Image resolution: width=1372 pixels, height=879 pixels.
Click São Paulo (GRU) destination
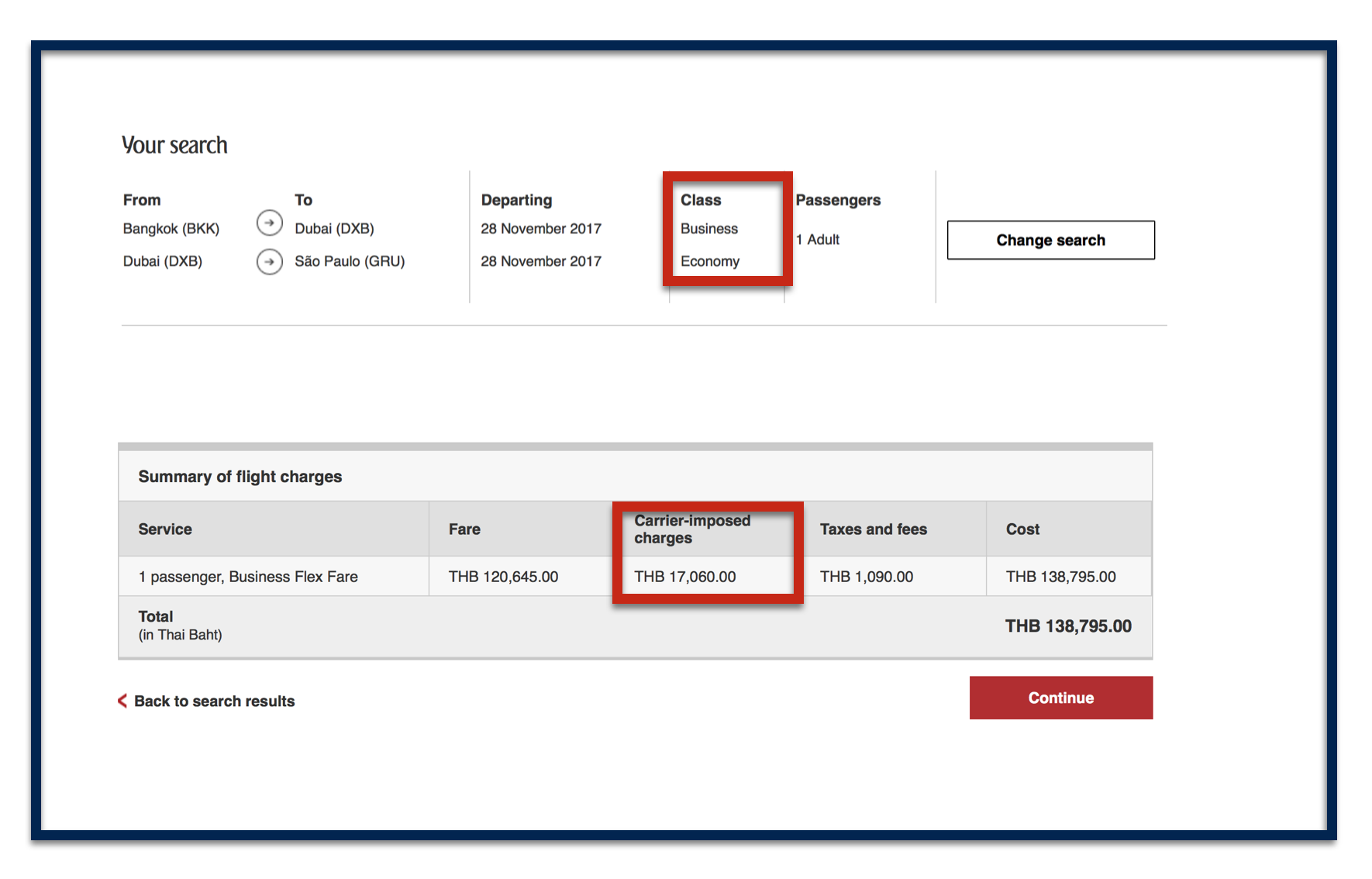350,261
